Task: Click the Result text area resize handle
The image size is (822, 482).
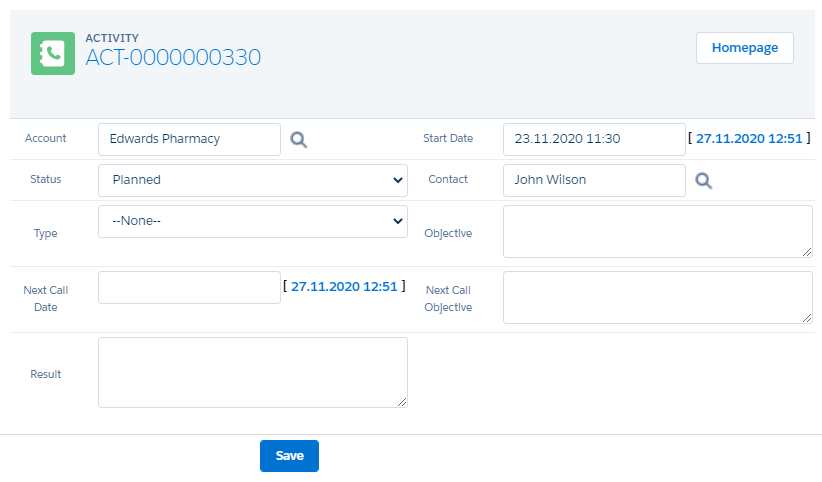Action: click(402, 402)
